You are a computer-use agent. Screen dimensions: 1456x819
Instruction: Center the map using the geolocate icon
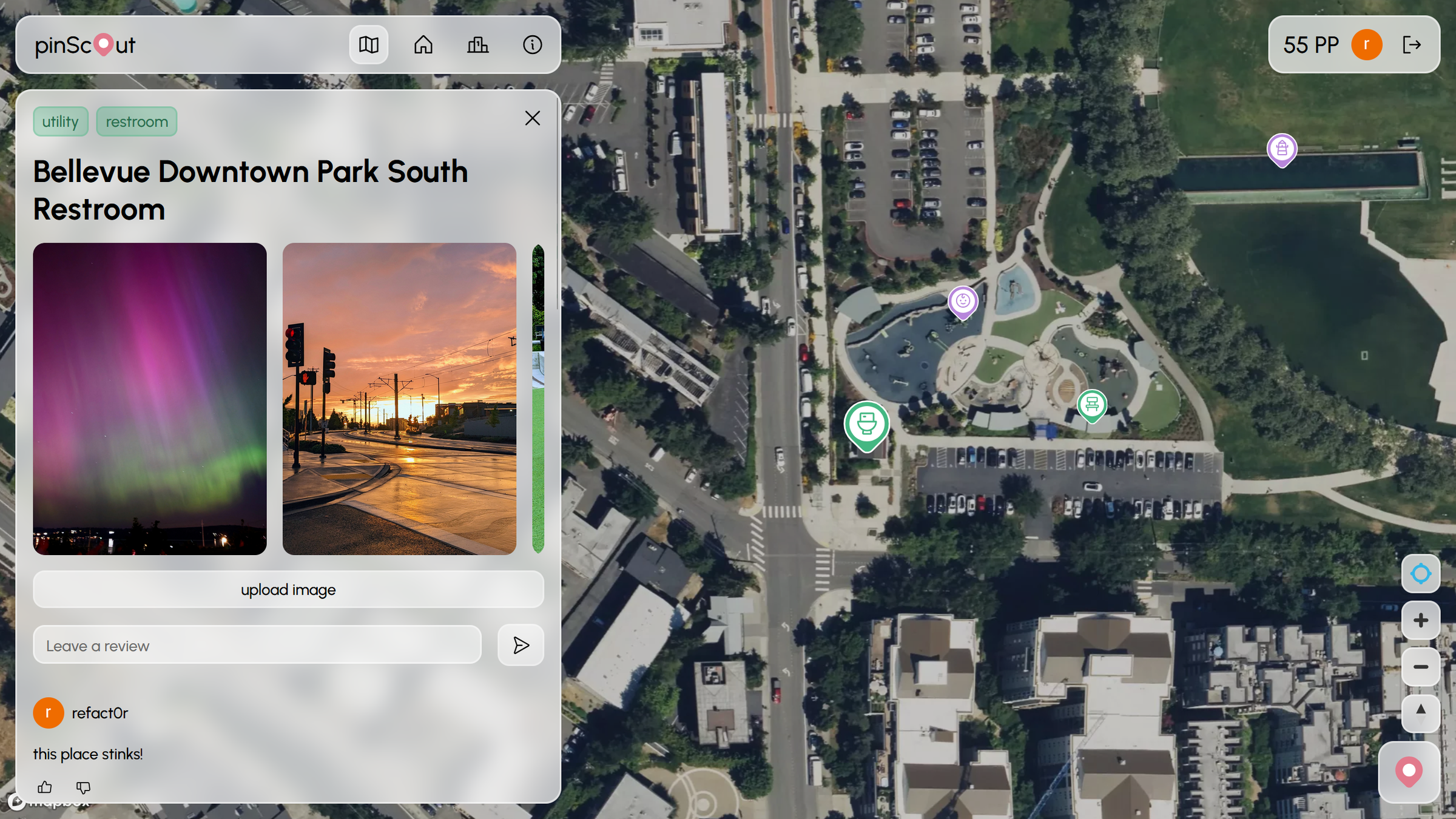(x=1421, y=573)
